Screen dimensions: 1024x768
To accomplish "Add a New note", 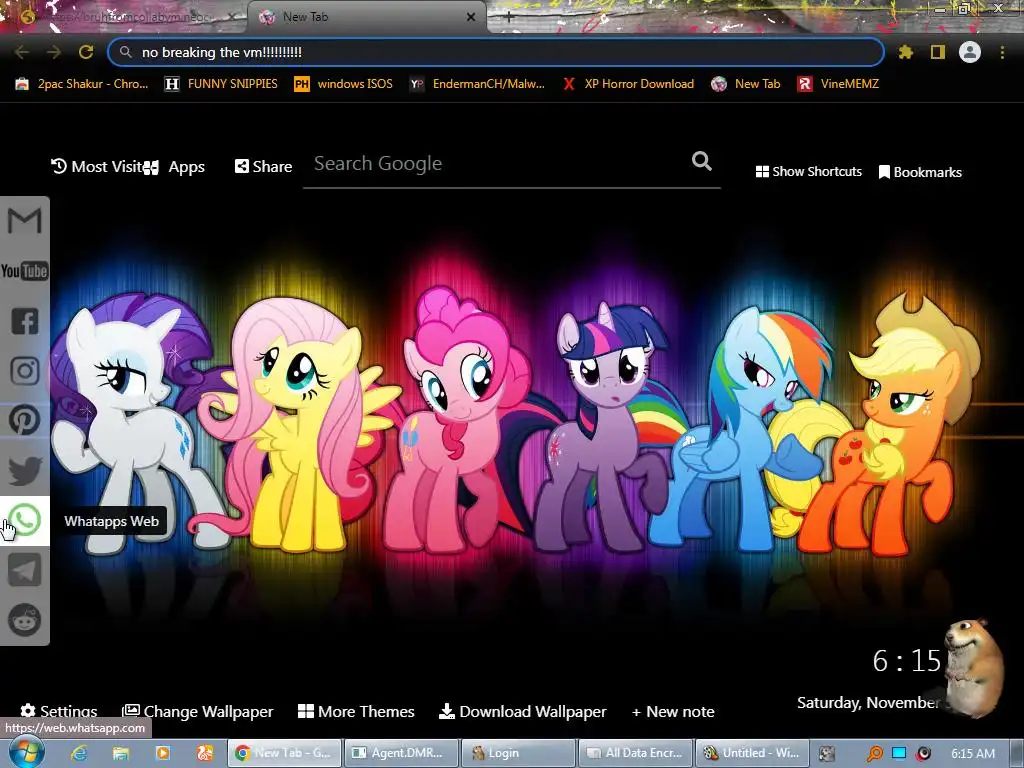I will tap(673, 711).
